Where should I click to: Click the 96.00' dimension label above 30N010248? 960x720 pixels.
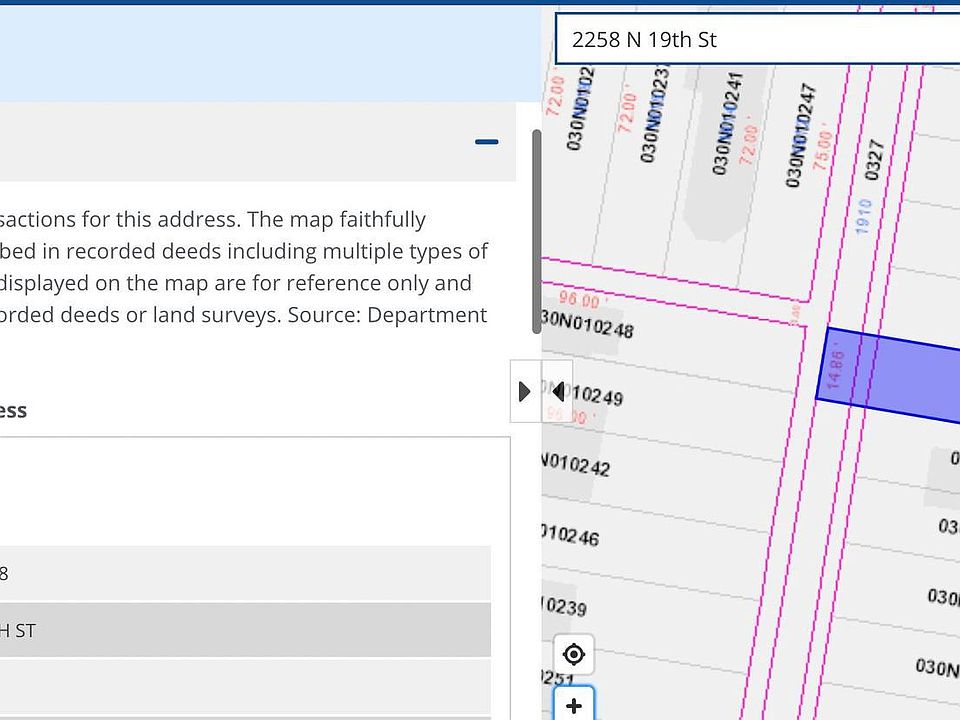pos(583,300)
